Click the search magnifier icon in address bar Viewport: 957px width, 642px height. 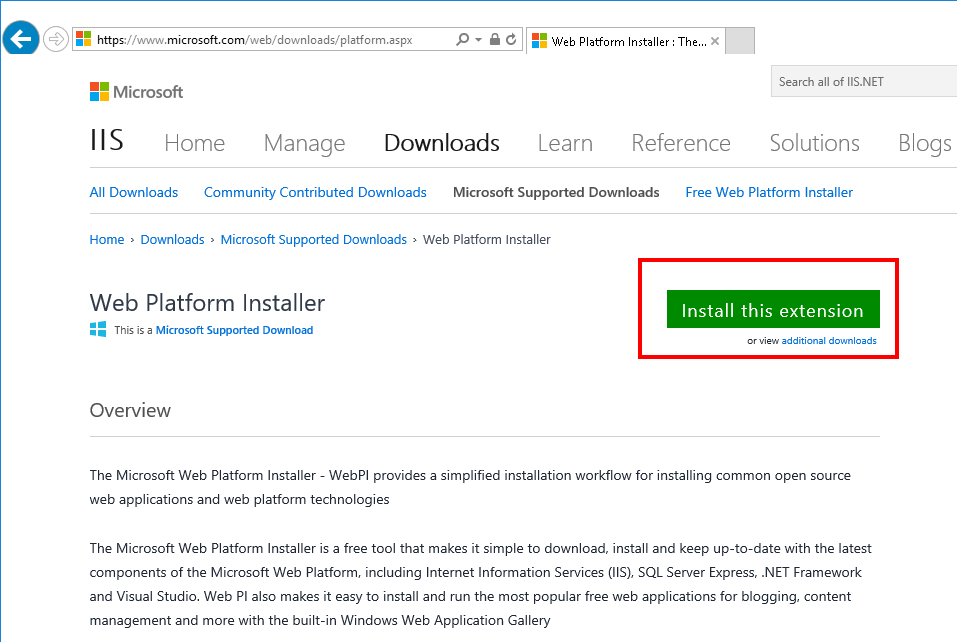point(463,40)
